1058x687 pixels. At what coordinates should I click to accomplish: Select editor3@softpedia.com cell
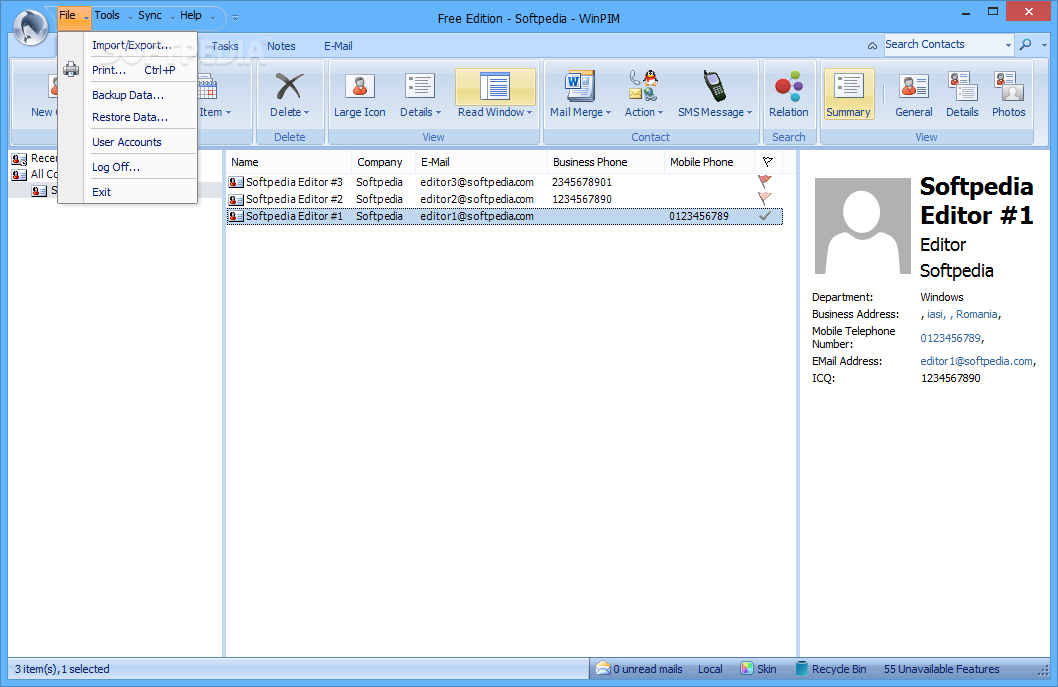(476, 182)
